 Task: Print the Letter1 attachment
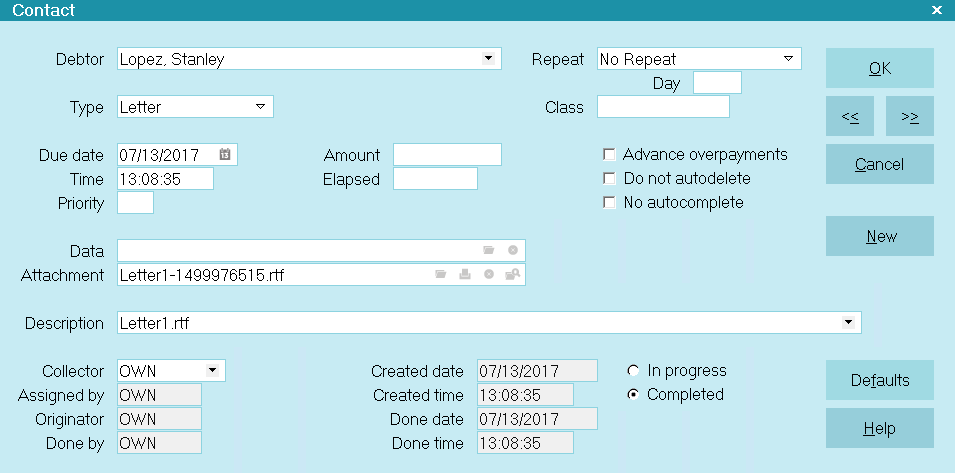pyautogui.click(x=465, y=275)
